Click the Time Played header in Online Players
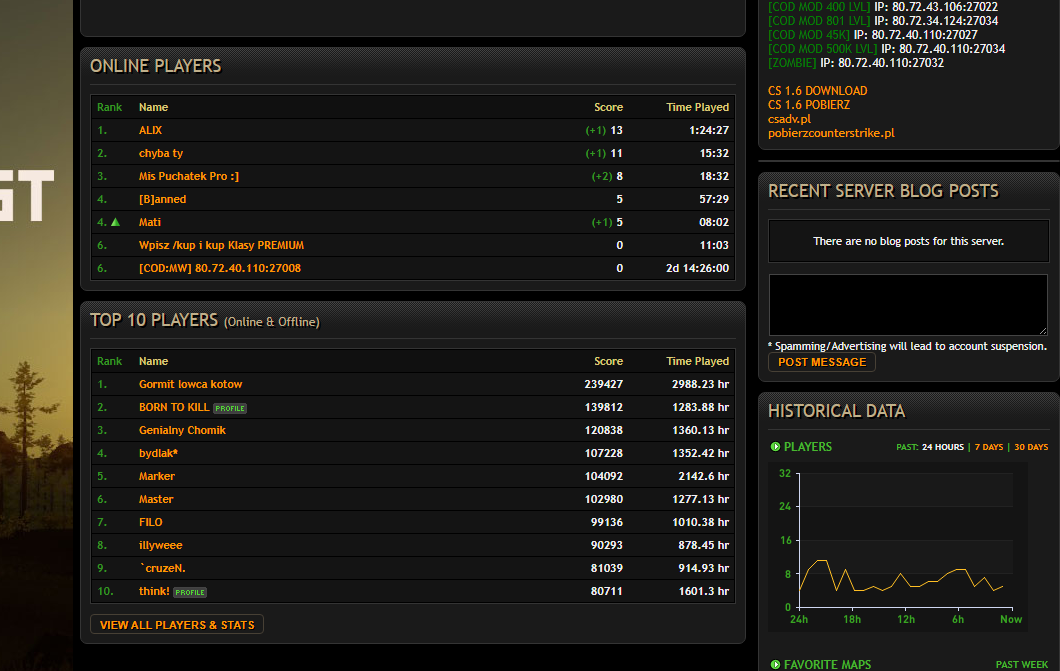1060x671 pixels. pyautogui.click(x=697, y=107)
